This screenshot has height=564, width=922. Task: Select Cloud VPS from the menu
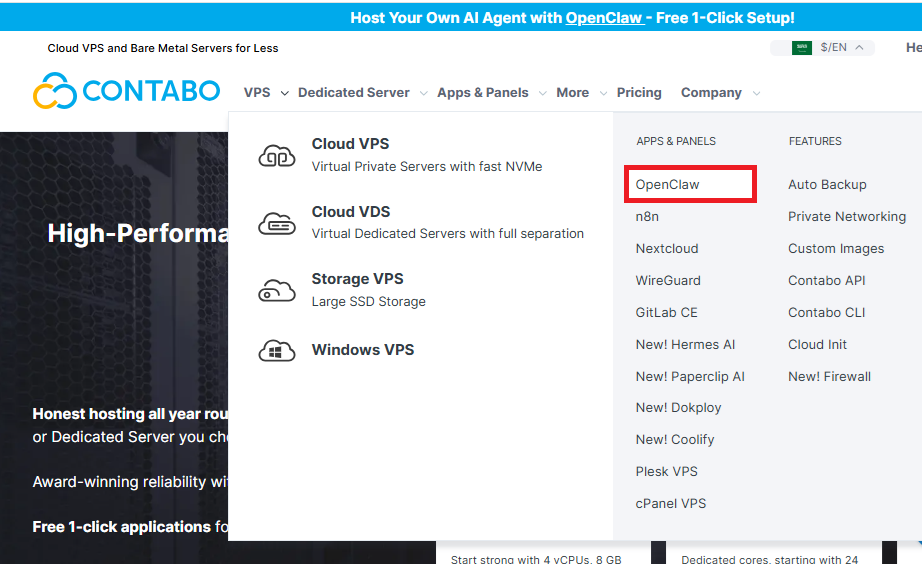click(x=350, y=144)
